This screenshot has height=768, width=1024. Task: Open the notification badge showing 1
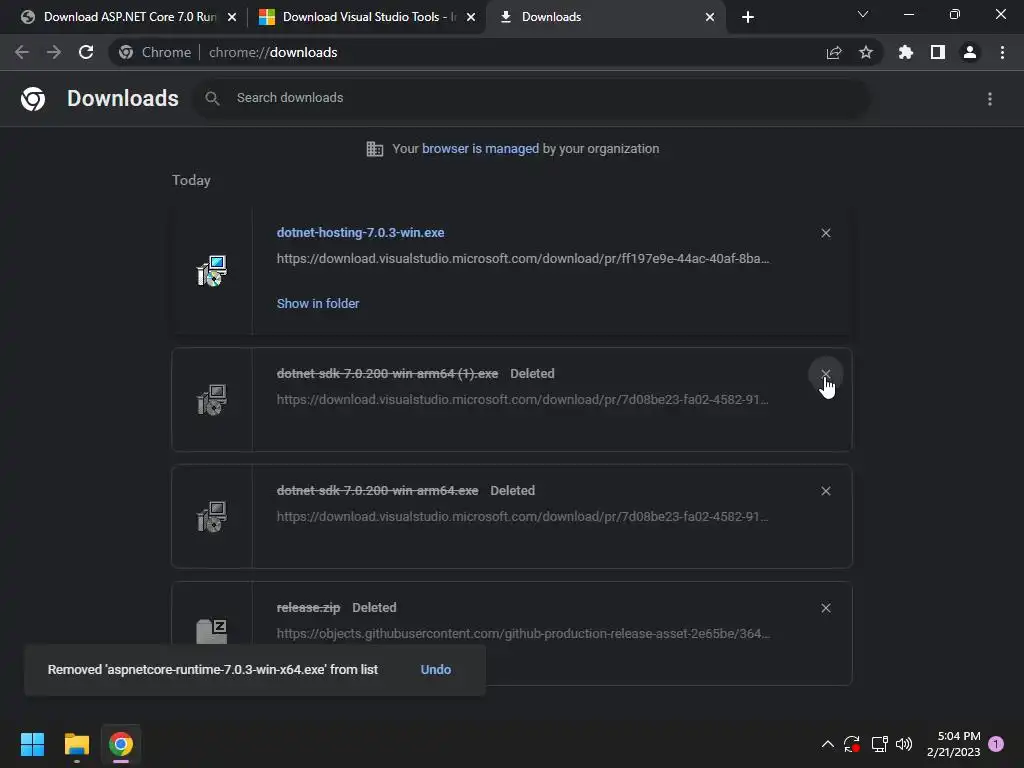[x=997, y=744]
